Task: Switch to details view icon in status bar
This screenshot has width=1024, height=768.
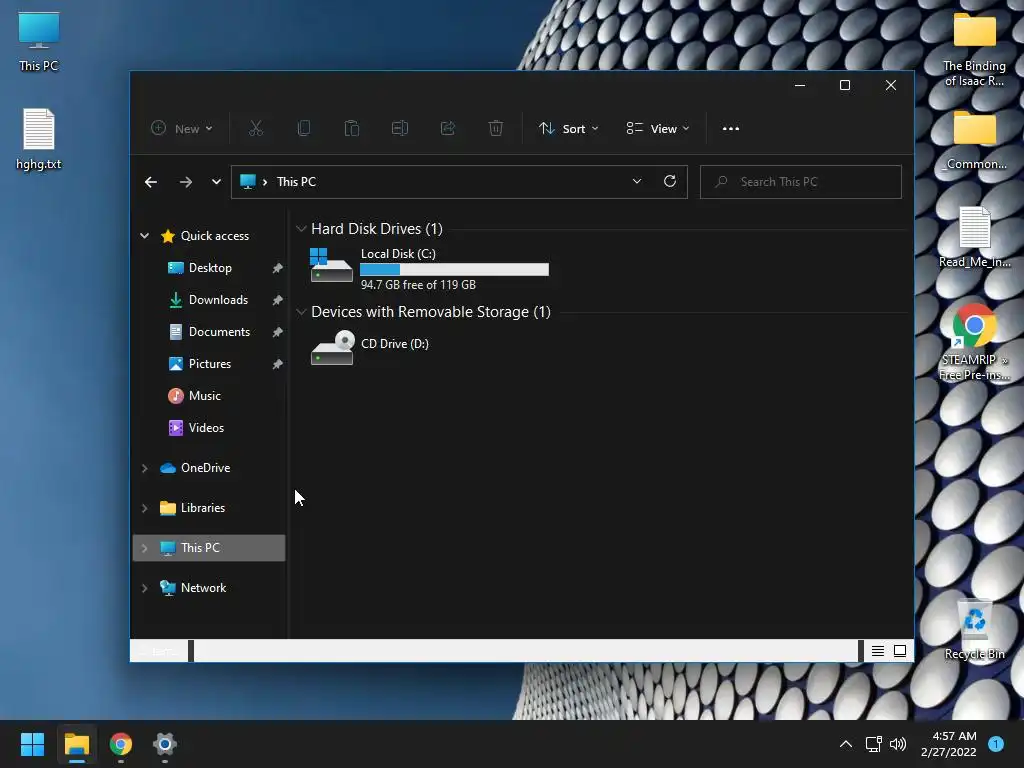Action: (878, 651)
